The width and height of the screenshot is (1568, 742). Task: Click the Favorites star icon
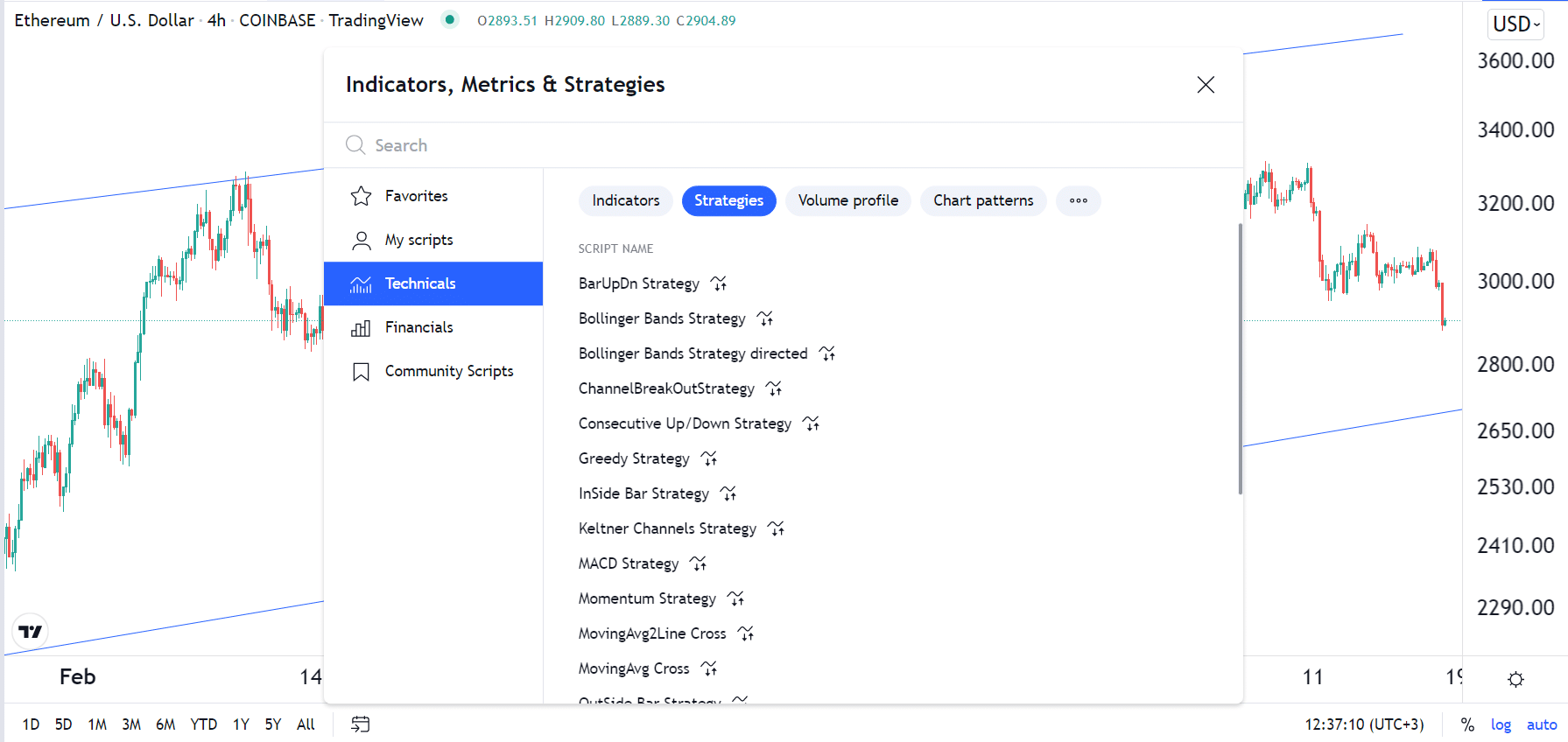pos(361,196)
